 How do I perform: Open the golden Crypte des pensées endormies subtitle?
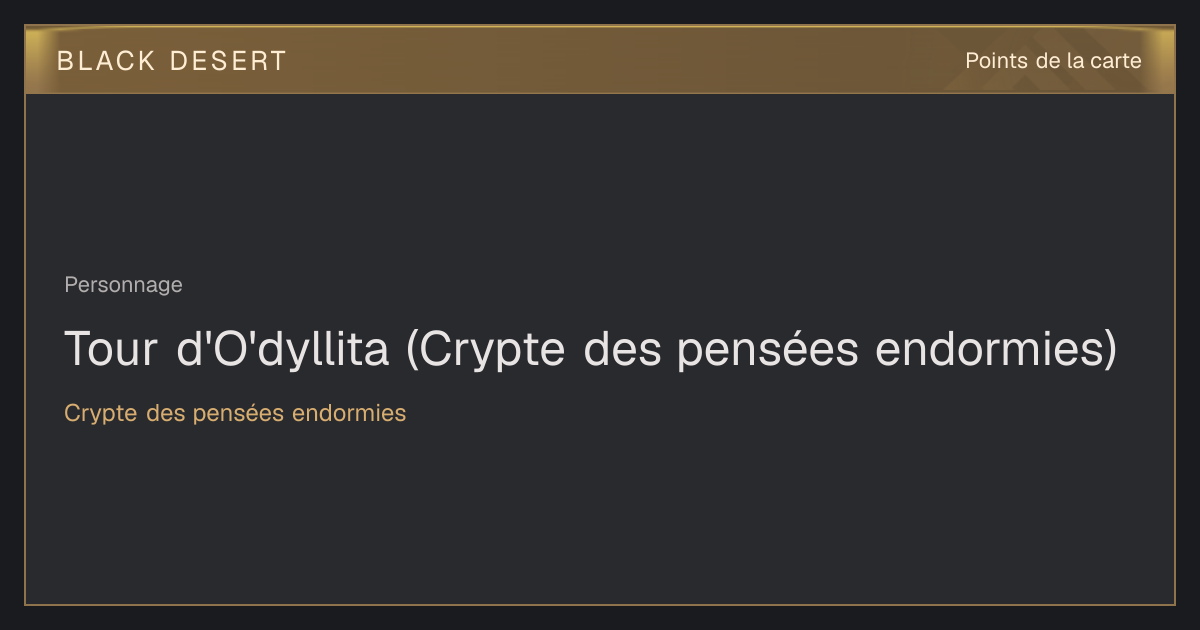coord(235,413)
